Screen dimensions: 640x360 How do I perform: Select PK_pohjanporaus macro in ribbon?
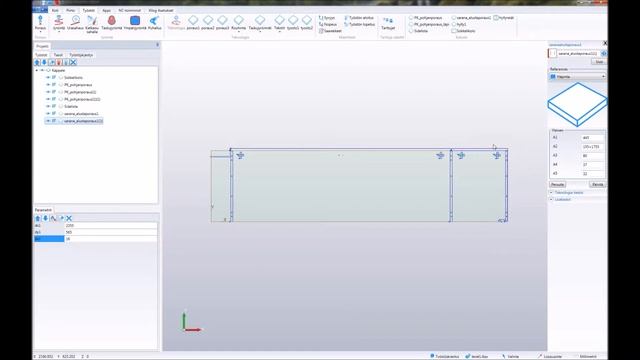tap(425, 18)
